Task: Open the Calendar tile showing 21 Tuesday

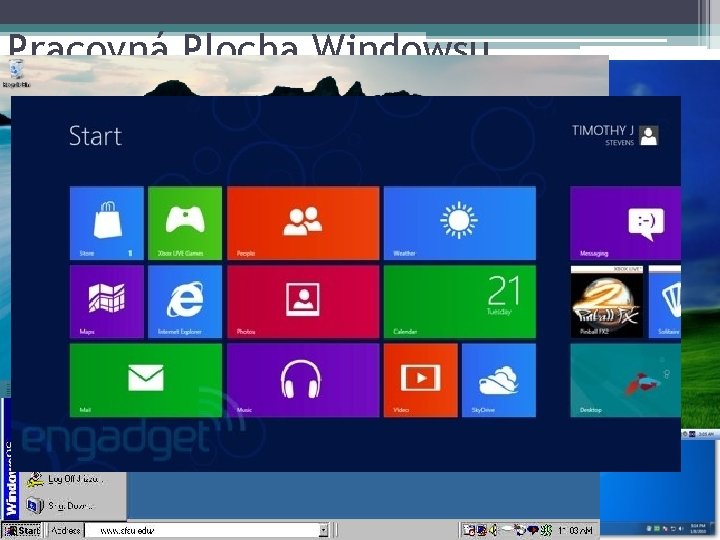Action: (460, 302)
